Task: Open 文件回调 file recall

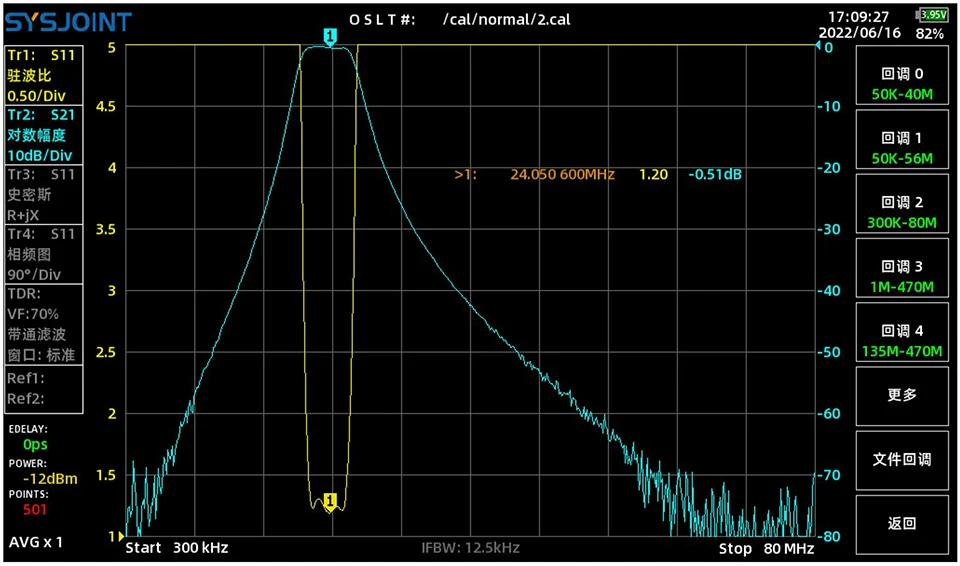Action: point(902,460)
